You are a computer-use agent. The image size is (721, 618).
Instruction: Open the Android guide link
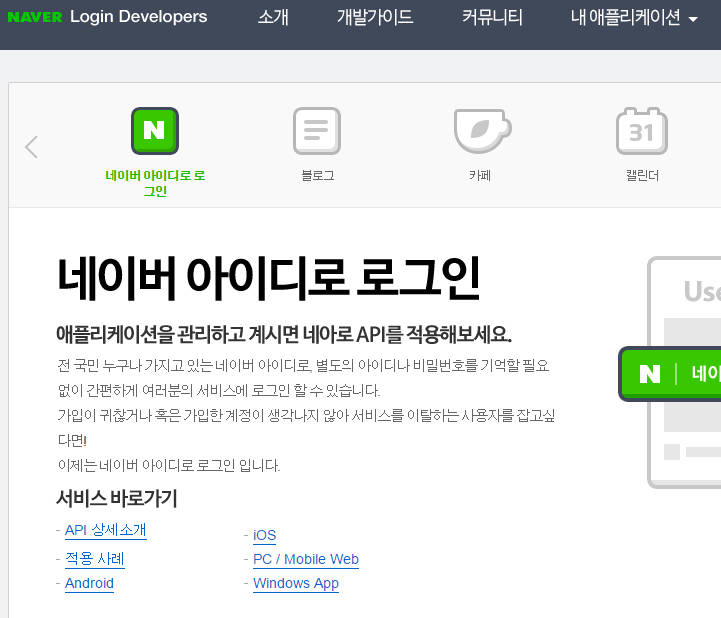[89, 583]
